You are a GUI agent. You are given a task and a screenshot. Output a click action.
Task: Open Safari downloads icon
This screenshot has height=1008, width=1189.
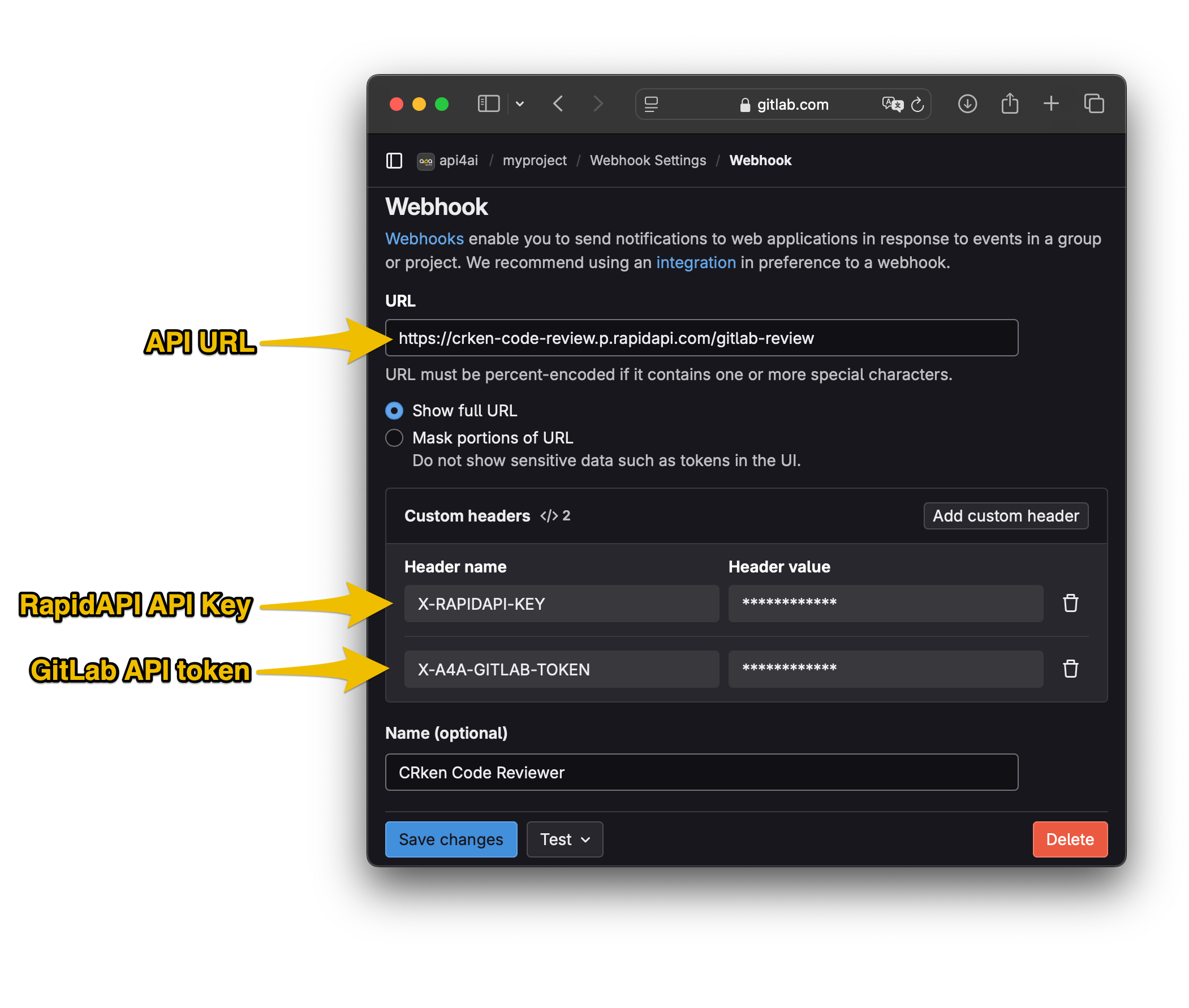point(967,104)
